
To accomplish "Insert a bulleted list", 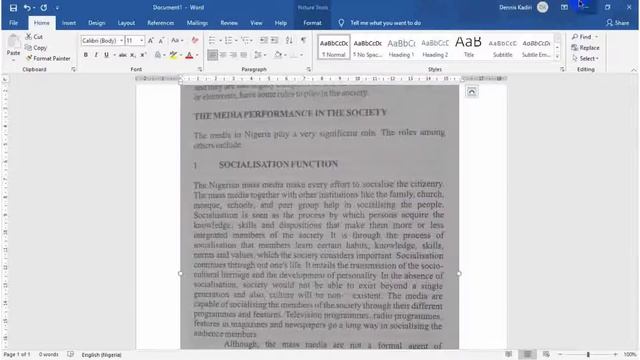I will tap(212, 40).
